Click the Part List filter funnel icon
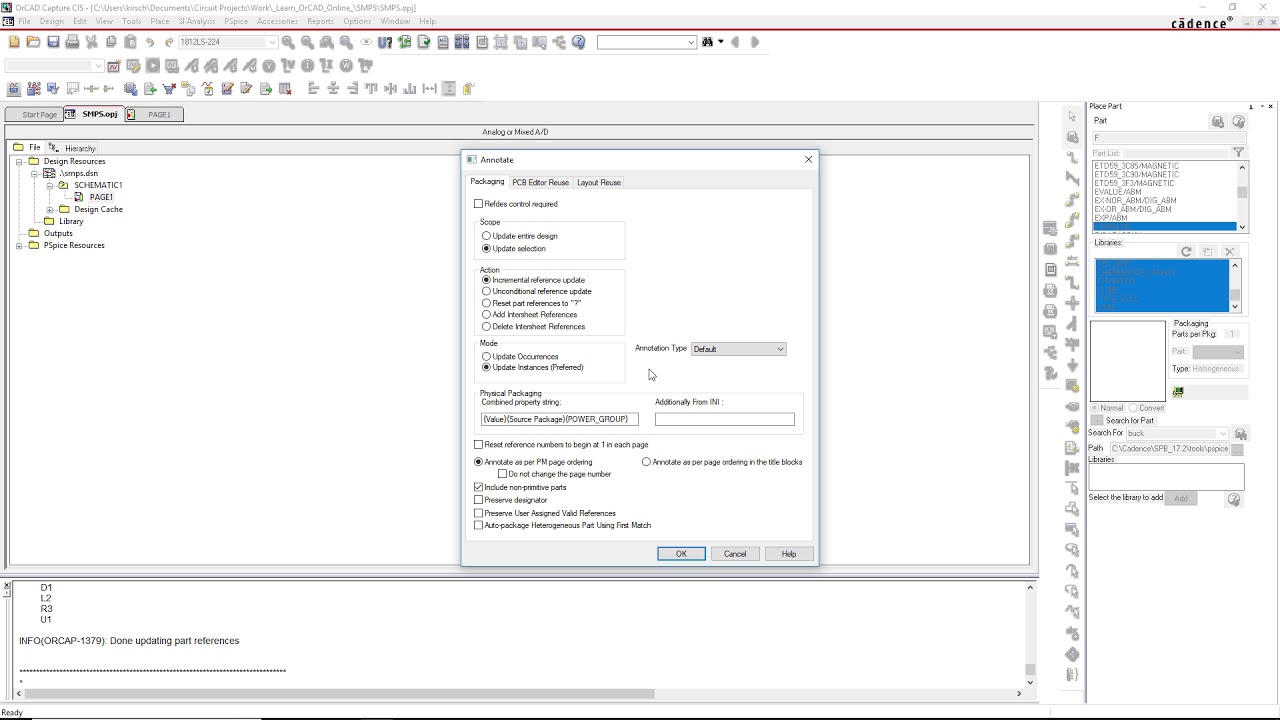The image size is (1280, 720). [1238, 153]
